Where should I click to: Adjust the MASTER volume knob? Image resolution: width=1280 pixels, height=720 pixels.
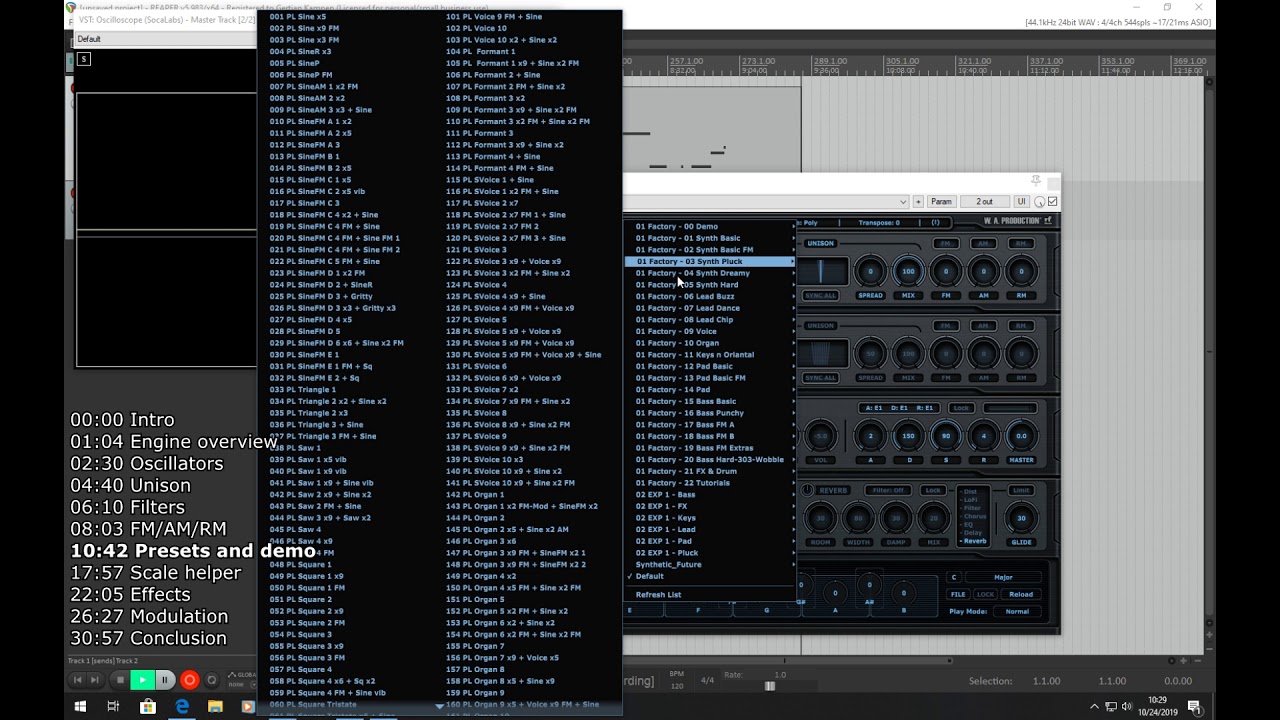[1021, 436]
